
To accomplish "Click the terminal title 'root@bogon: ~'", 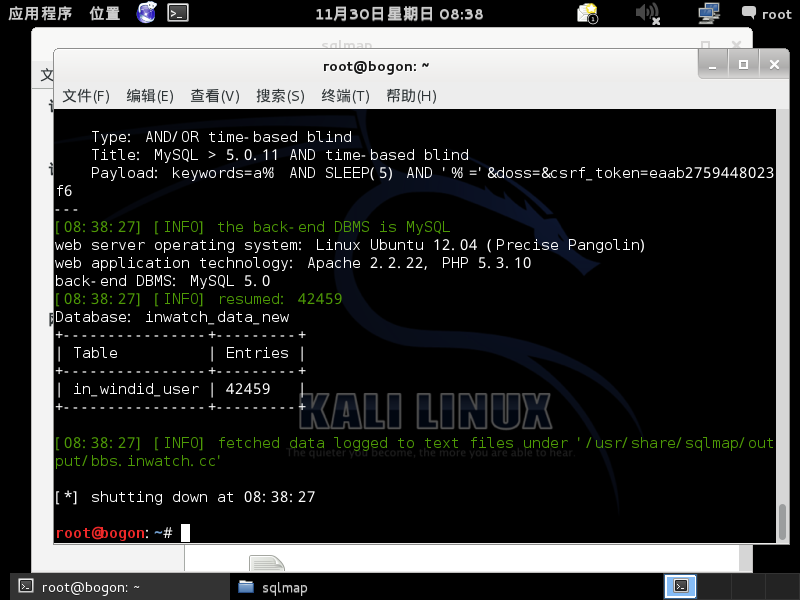I will (376, 66).
